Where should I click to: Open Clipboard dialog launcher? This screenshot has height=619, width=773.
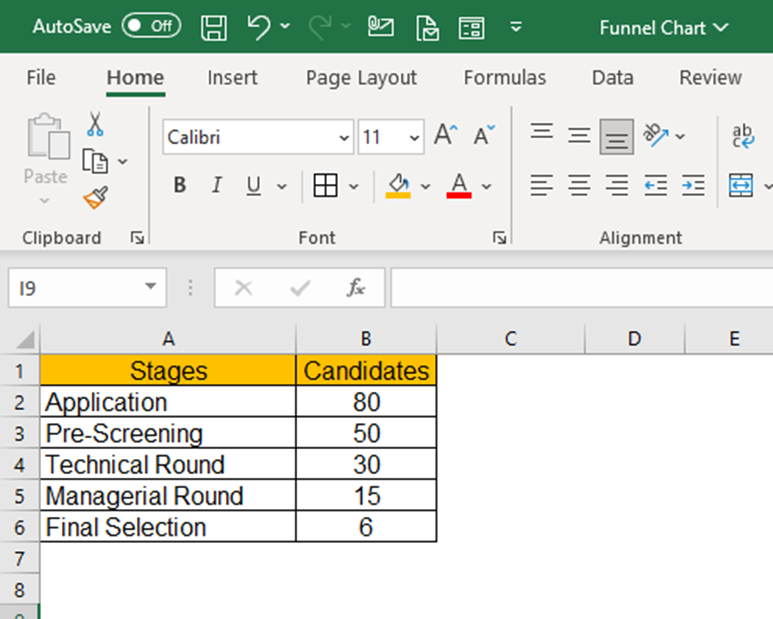[x=137, y=238]
